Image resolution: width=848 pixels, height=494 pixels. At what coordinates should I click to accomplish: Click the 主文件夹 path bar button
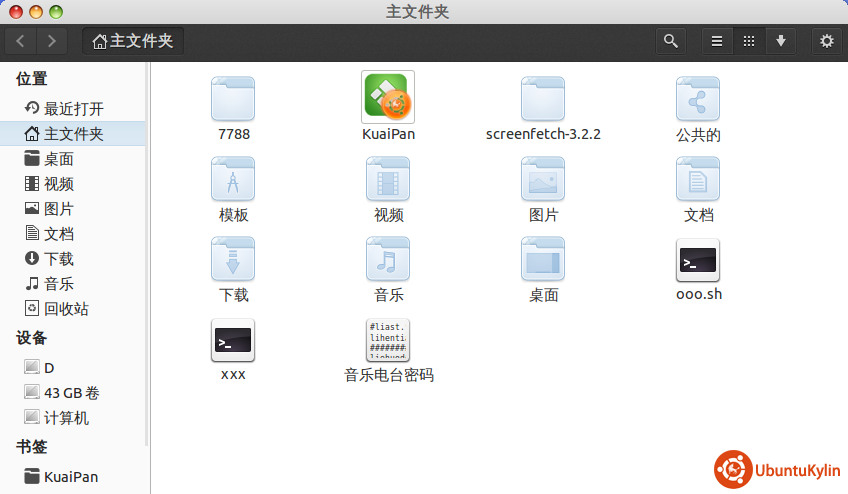coord(132,41)
